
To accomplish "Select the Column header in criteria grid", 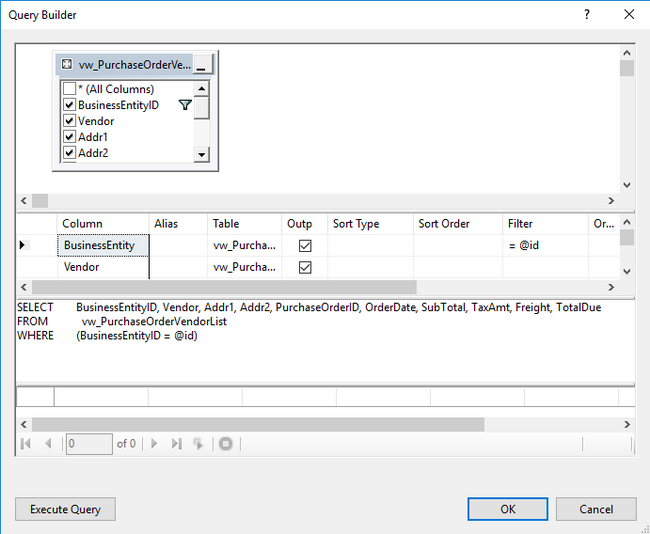I will pyautogui.click(x=103, y=224).
